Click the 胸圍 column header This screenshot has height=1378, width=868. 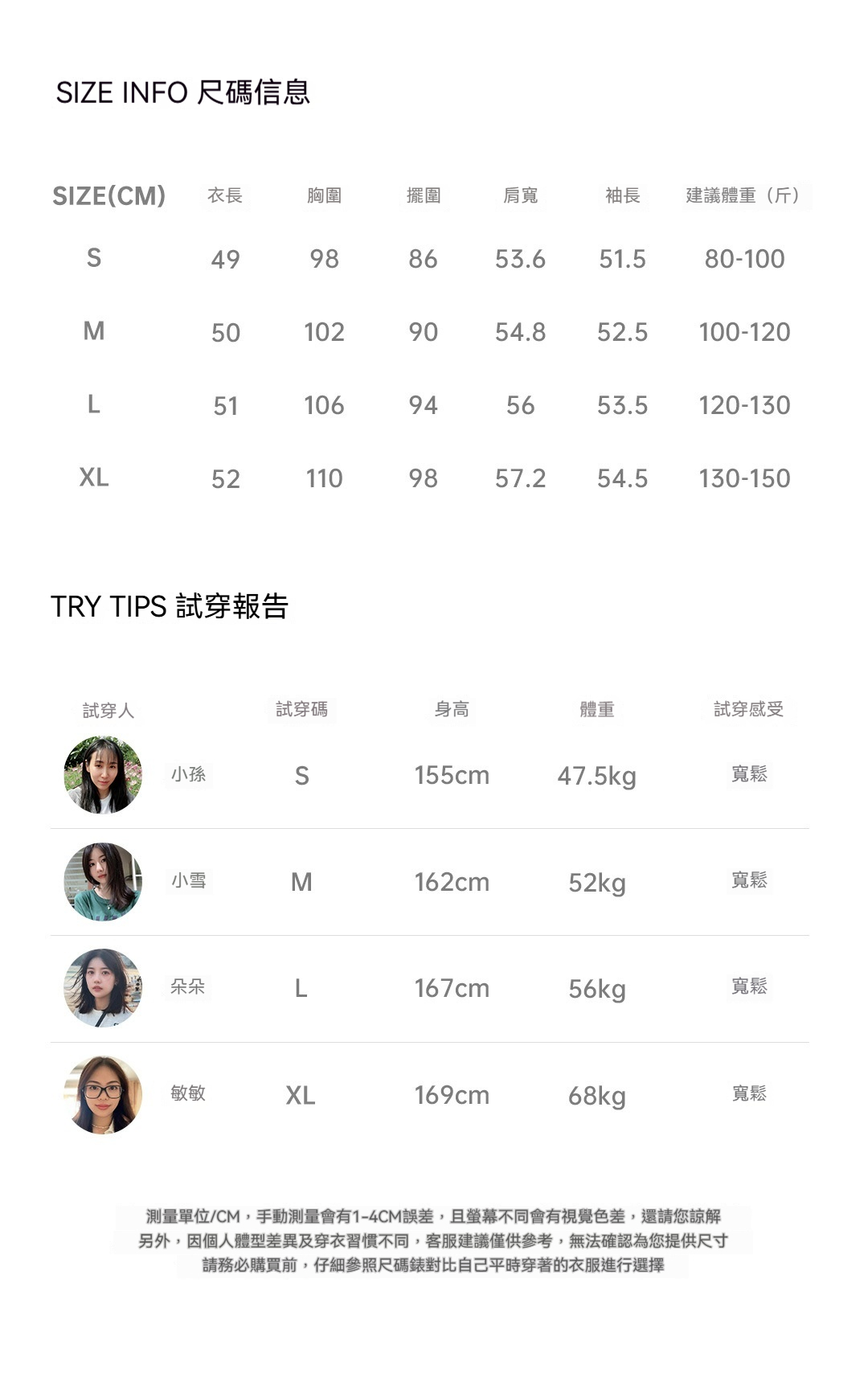(324, 195)
